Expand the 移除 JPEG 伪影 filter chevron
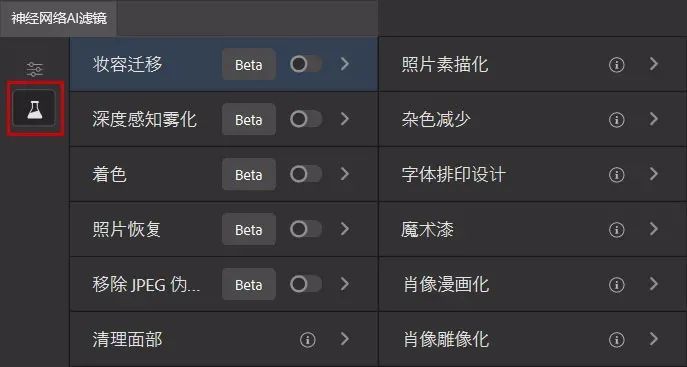The width and height of the screenshot is (687, 367). (x=345, y=284)
